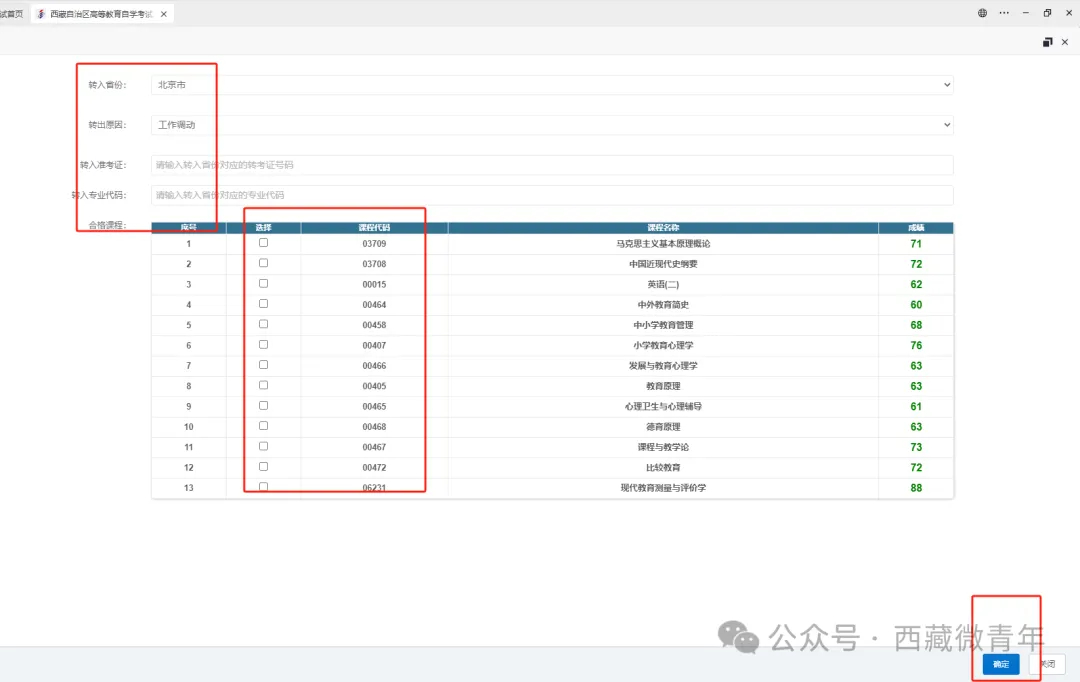Click the dialog maximize/restore icon

pyautogui.click(x=1047, y=42)
